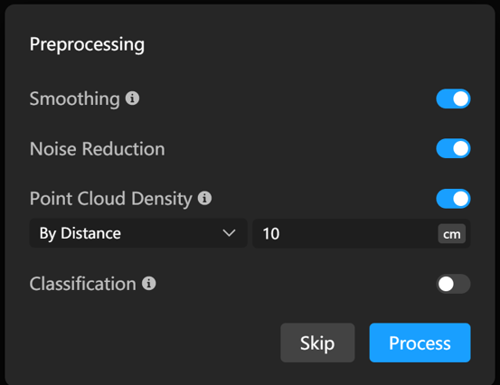Show the Point Cloud Density info tooltip icon
Viewport: 500px width, 385px height.
pos(205,198)
